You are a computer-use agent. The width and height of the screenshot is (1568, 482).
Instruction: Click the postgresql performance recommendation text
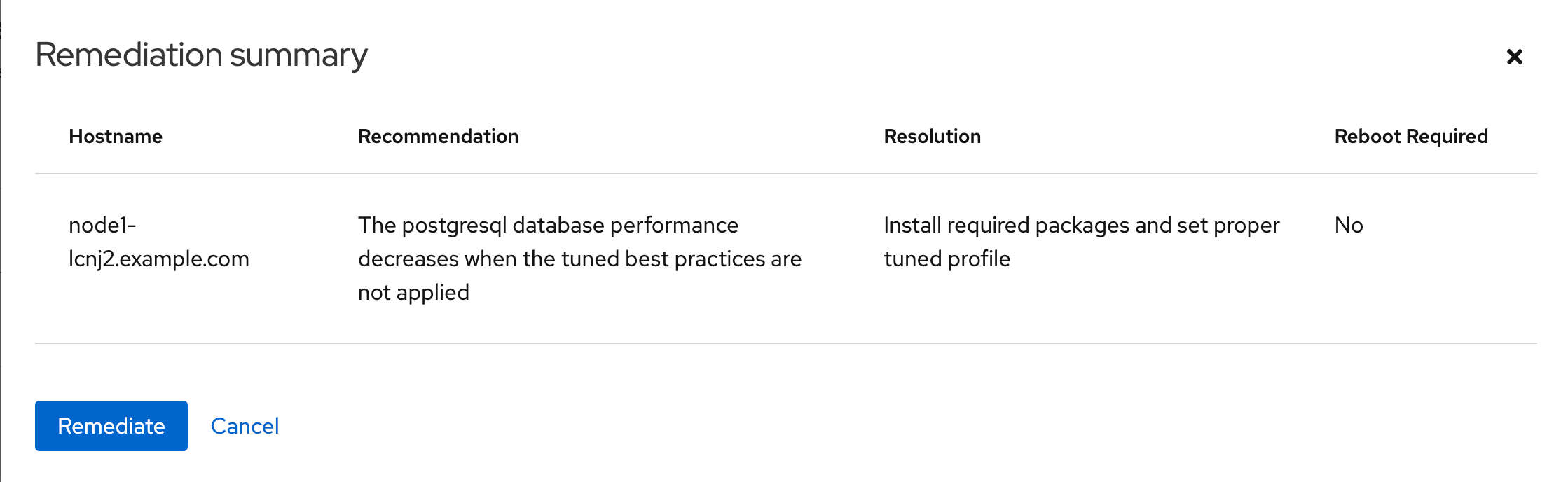pos(579,259)
